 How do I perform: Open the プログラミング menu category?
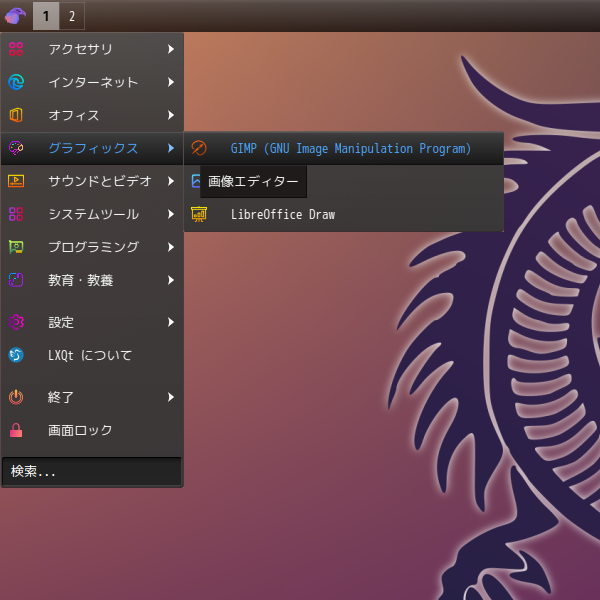point(92,247)
